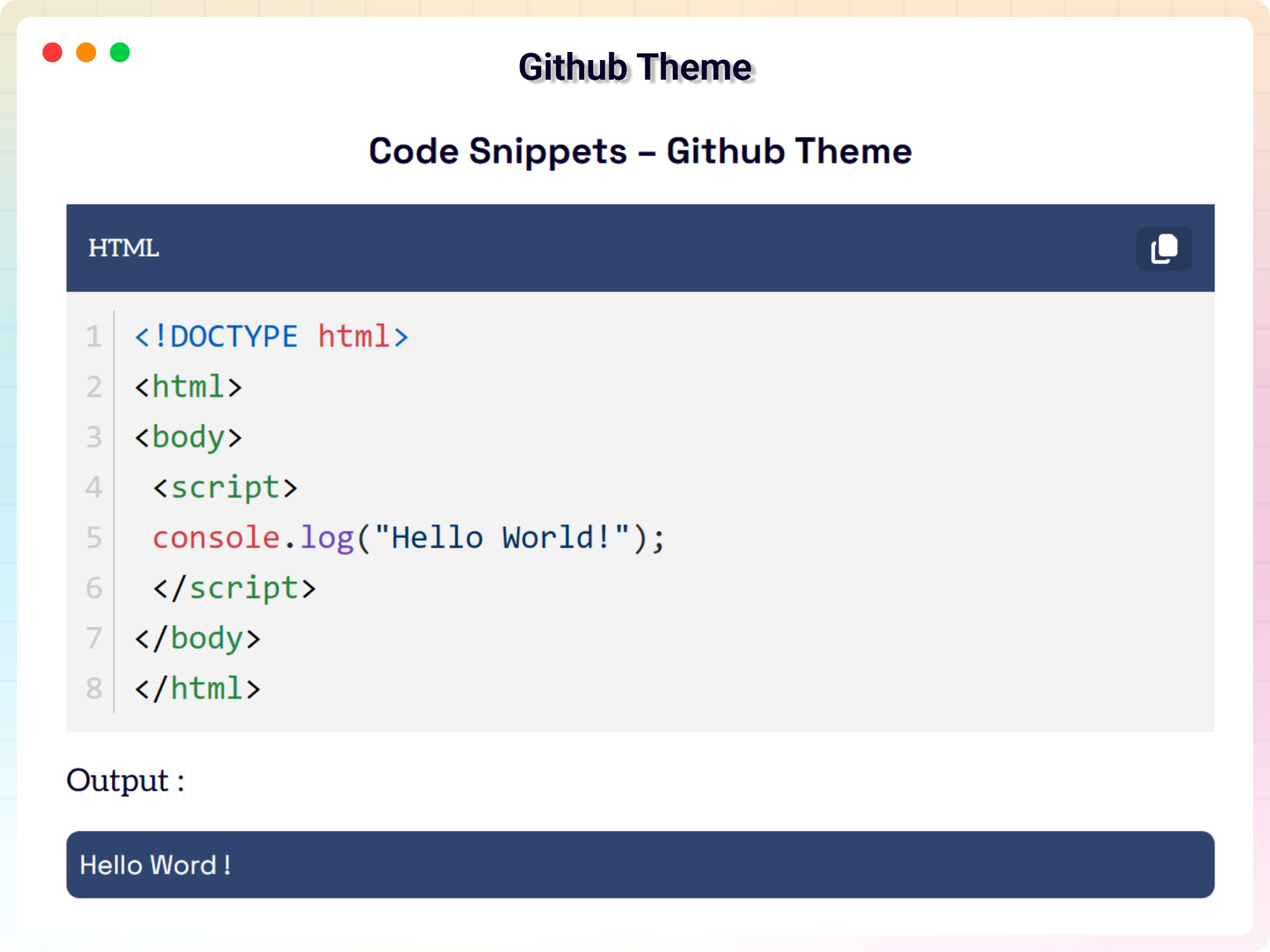Click the closing html tag on line 8
Image resolution: width=1270 pixels, height=952 pixels.
coord(197,689)
